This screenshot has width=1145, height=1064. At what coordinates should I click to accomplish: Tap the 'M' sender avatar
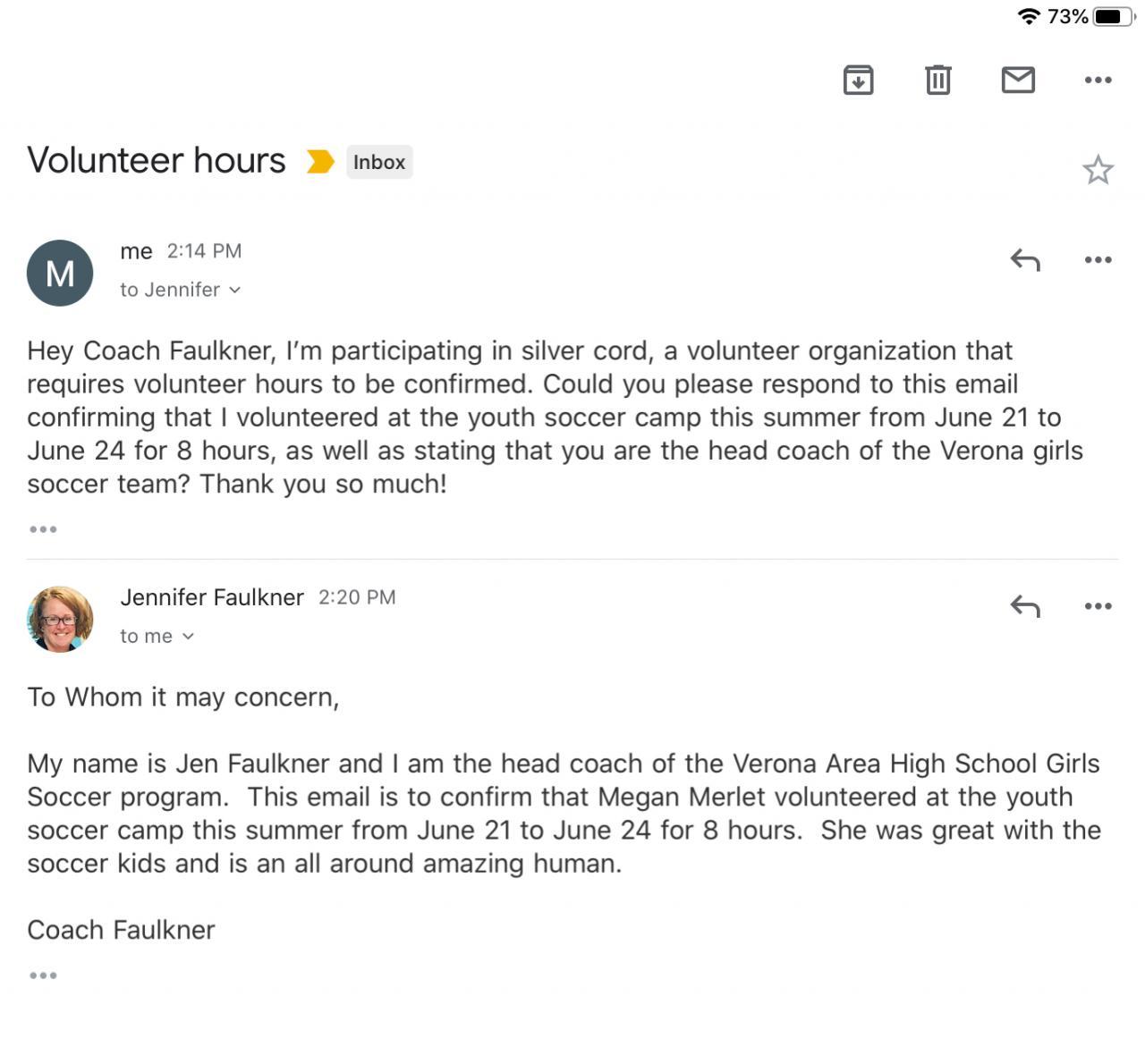coord(60,273)
